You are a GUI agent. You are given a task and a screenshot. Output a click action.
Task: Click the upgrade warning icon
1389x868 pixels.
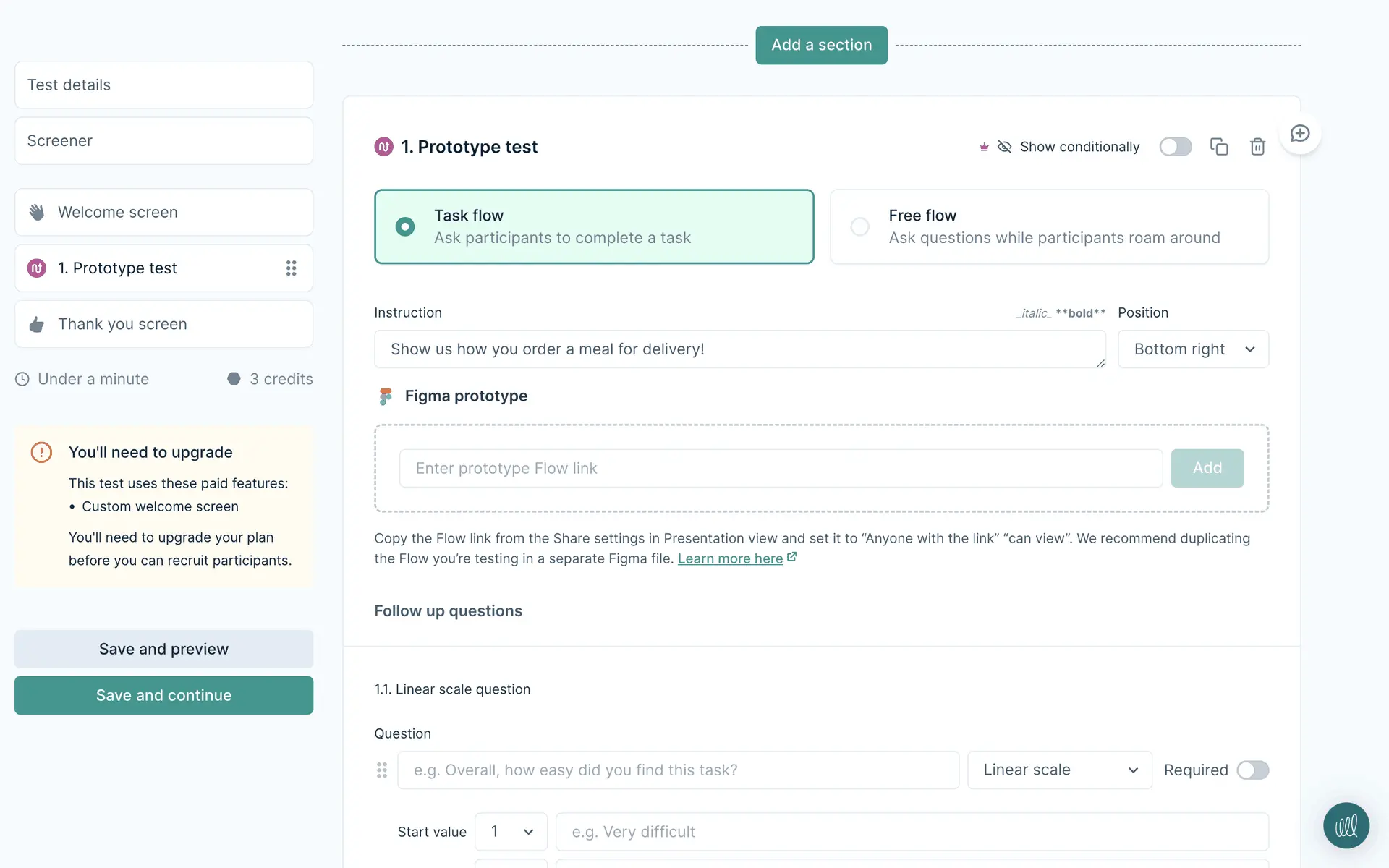41,452
